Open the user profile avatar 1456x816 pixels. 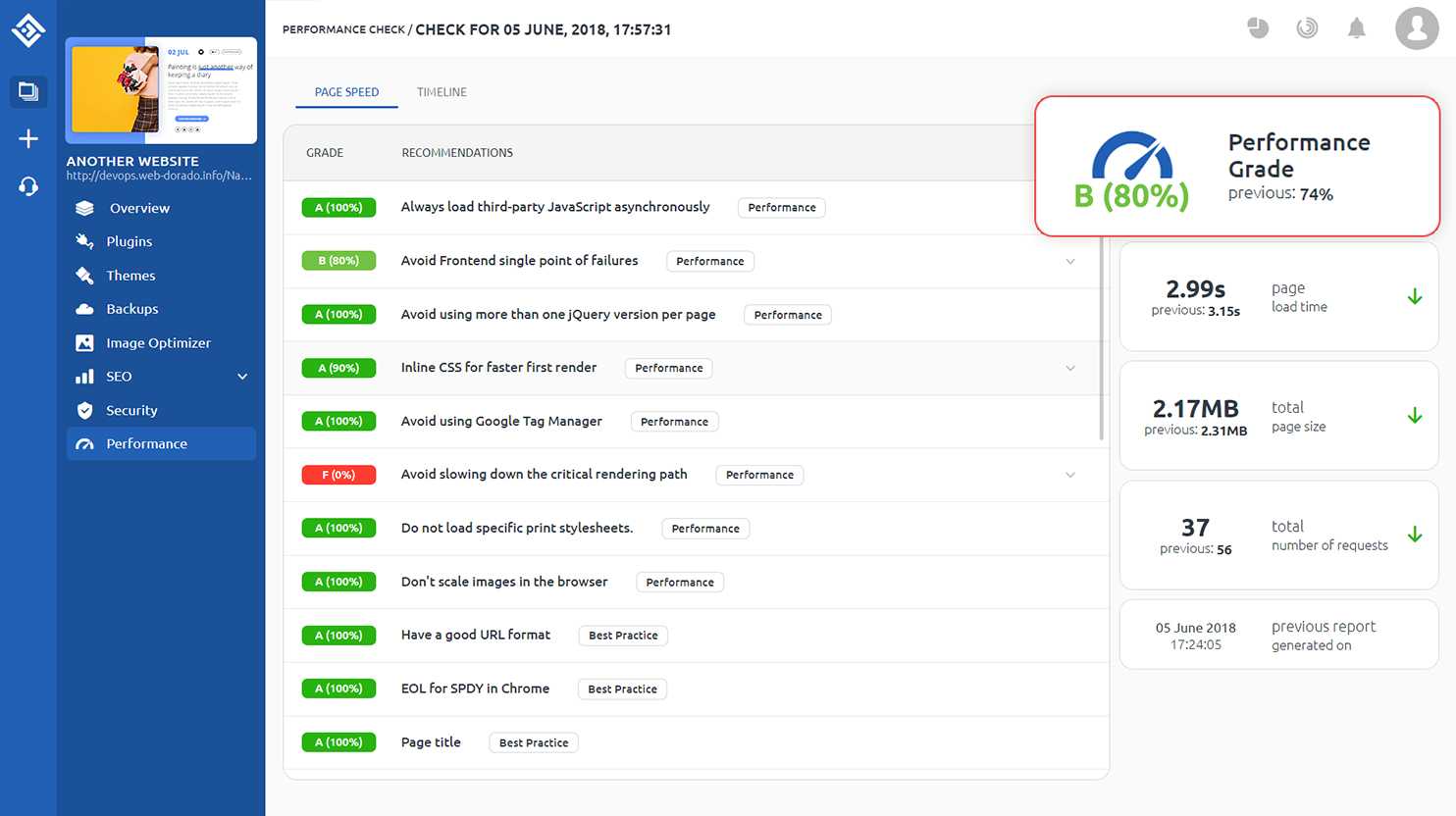[x=1416, y=28]
